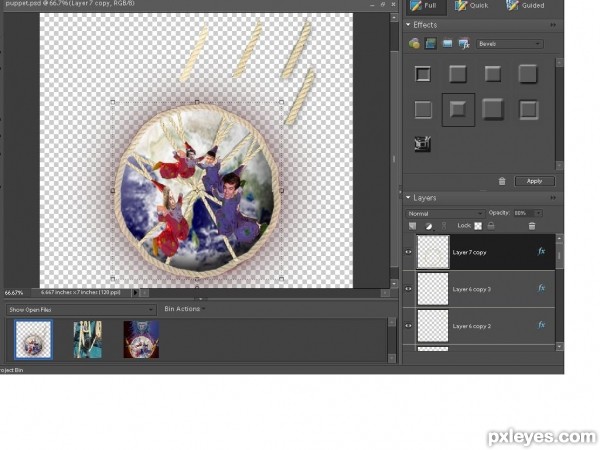Choose the third bevel style in second row
The height and width of the screenshot is (450, 600).
click(493, 109)
